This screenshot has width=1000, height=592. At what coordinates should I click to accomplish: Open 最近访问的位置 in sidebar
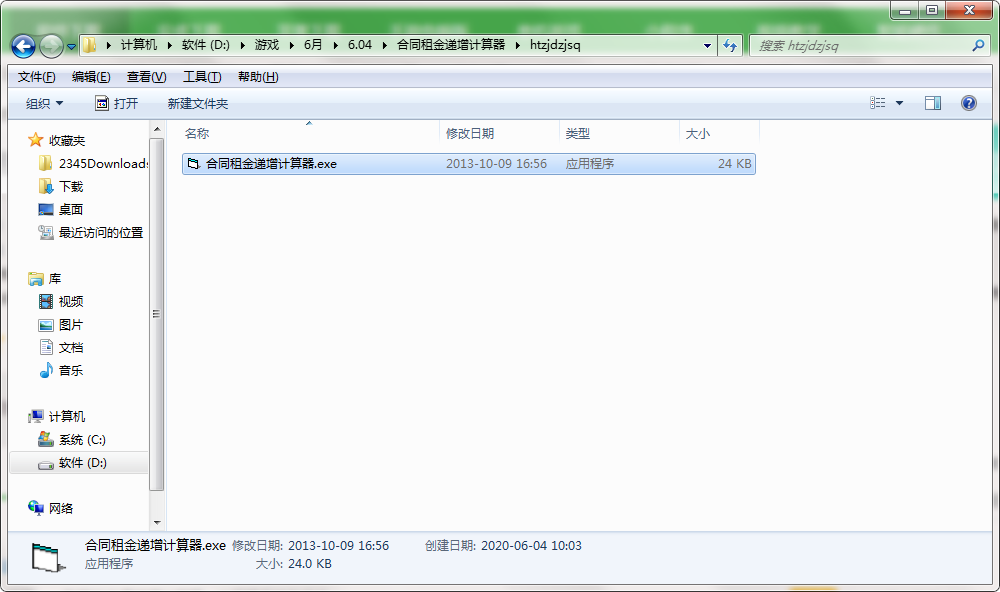click(x=91, y=232)
